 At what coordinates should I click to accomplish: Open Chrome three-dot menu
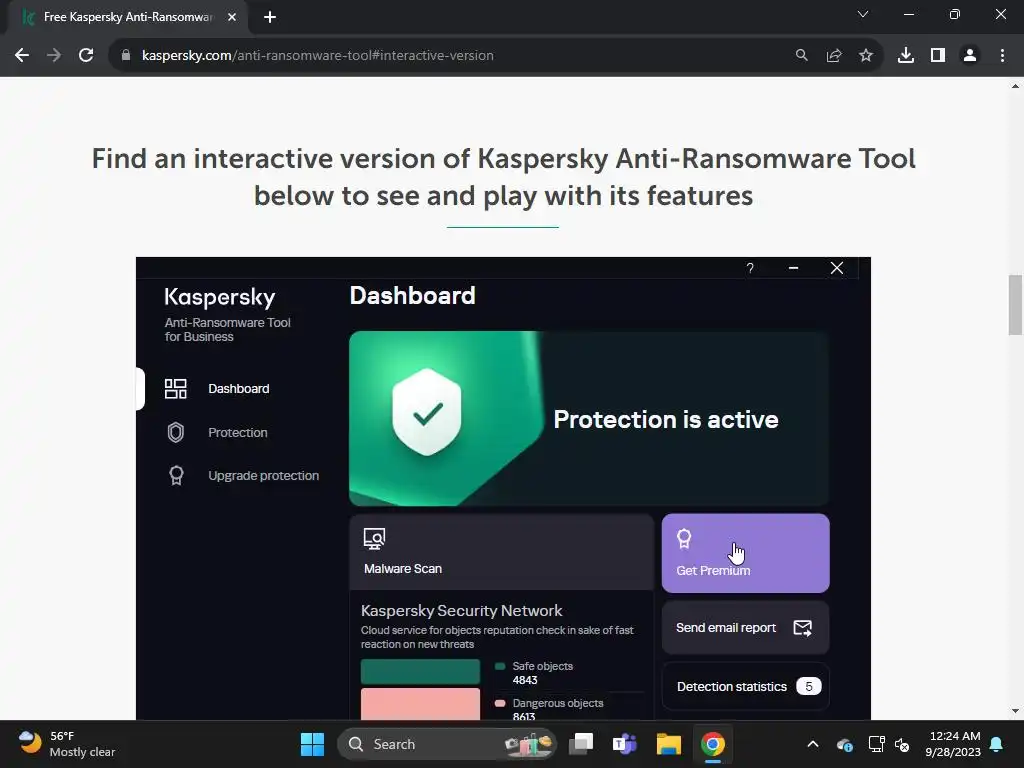coord(1002,56)
